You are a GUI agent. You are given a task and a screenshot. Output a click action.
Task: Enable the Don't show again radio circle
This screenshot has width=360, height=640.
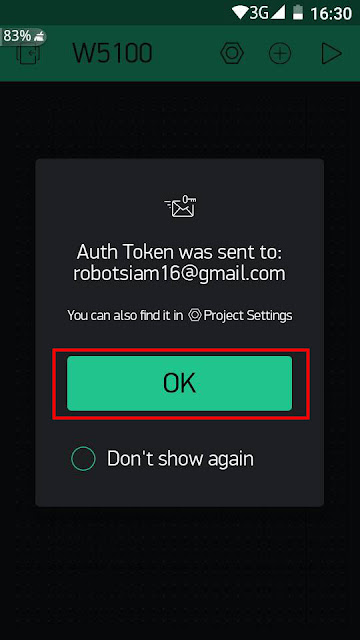pos(83,459)
